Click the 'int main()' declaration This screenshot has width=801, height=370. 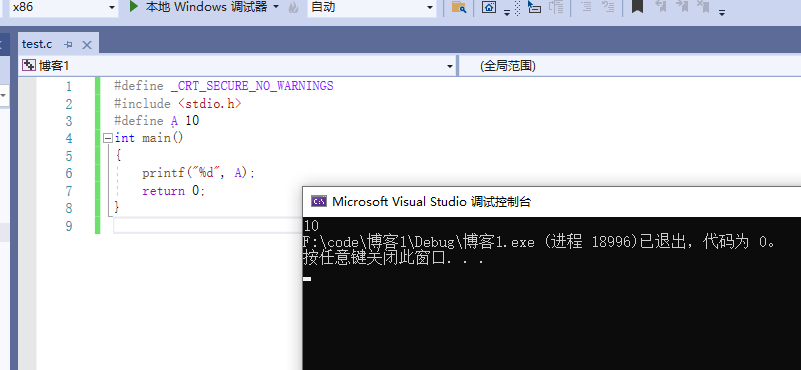pyautogui.click(x=149, y=138)
